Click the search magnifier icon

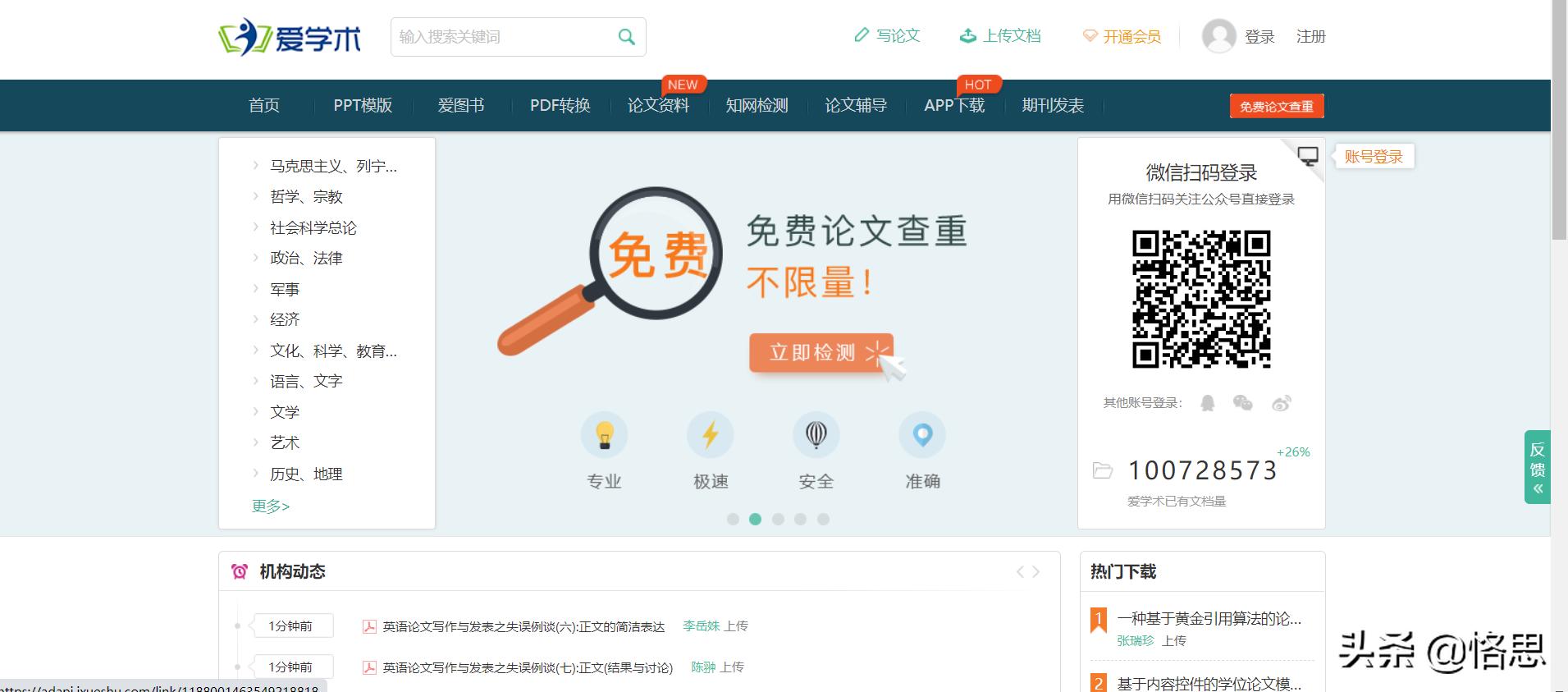tap(626, 37)
